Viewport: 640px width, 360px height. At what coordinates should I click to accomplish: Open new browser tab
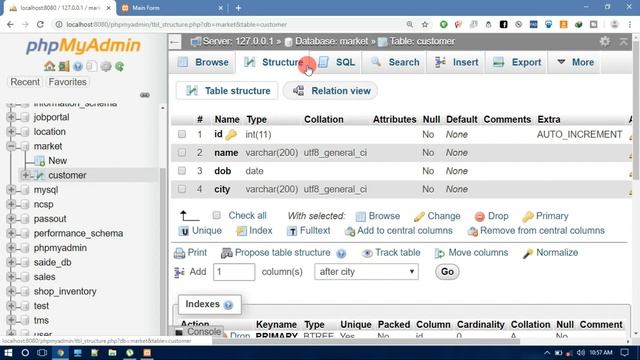(238, 8)
